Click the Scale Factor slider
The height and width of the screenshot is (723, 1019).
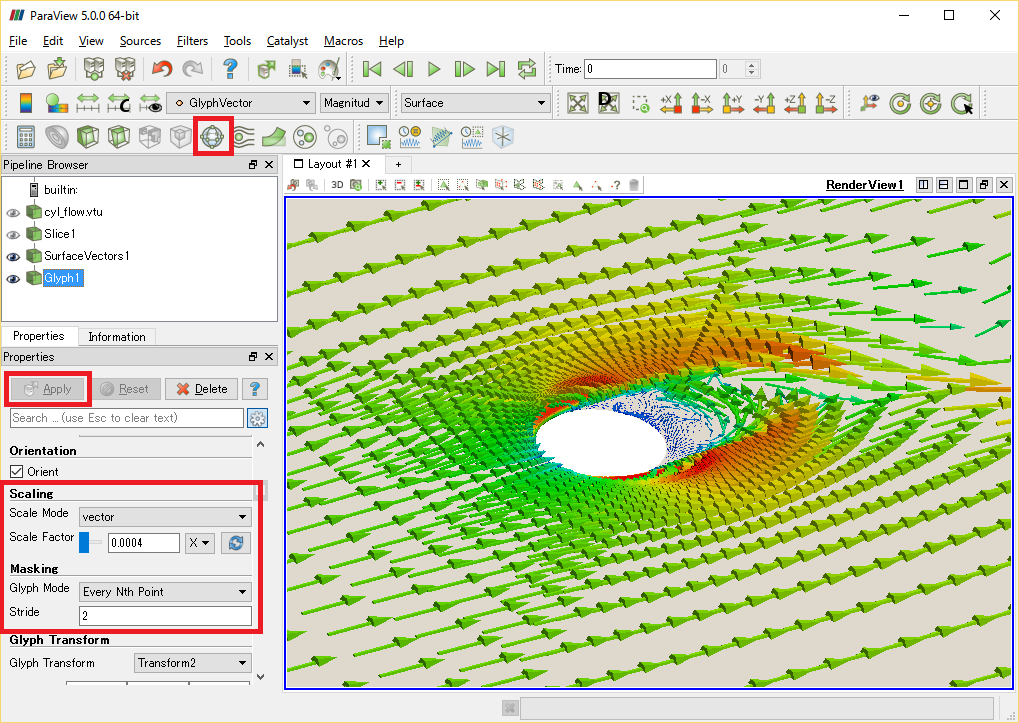90,542
